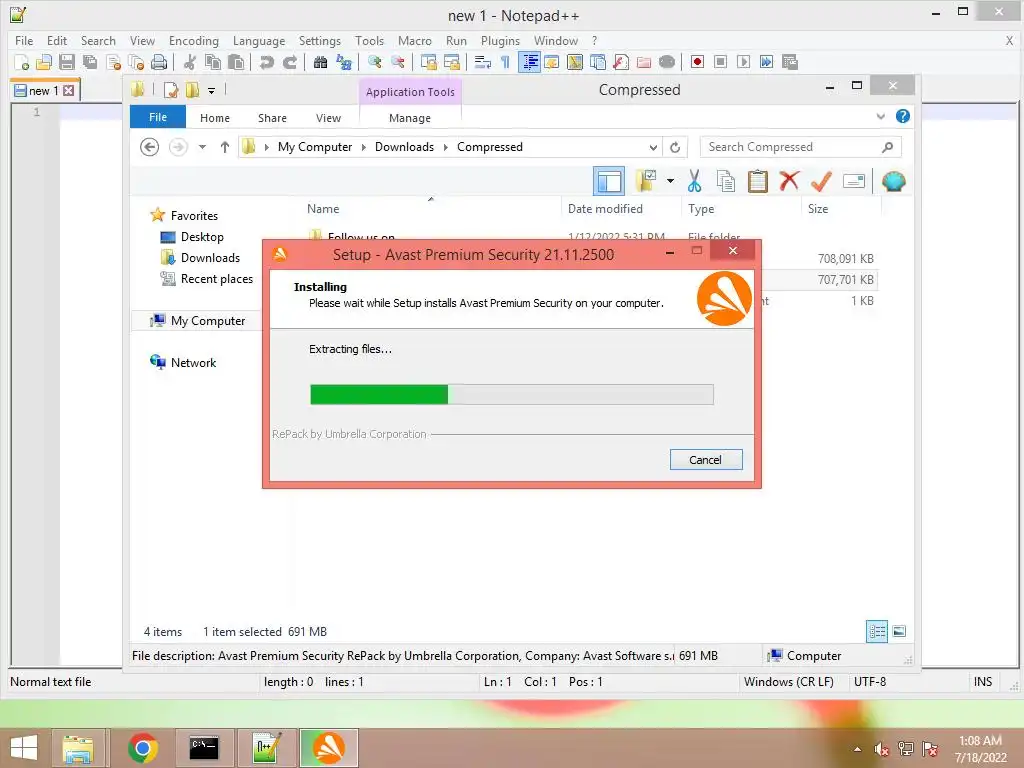Click the Save icon in Notepad++ toolbar
Screen dimensions: 1024x768
tap(67, 62)
